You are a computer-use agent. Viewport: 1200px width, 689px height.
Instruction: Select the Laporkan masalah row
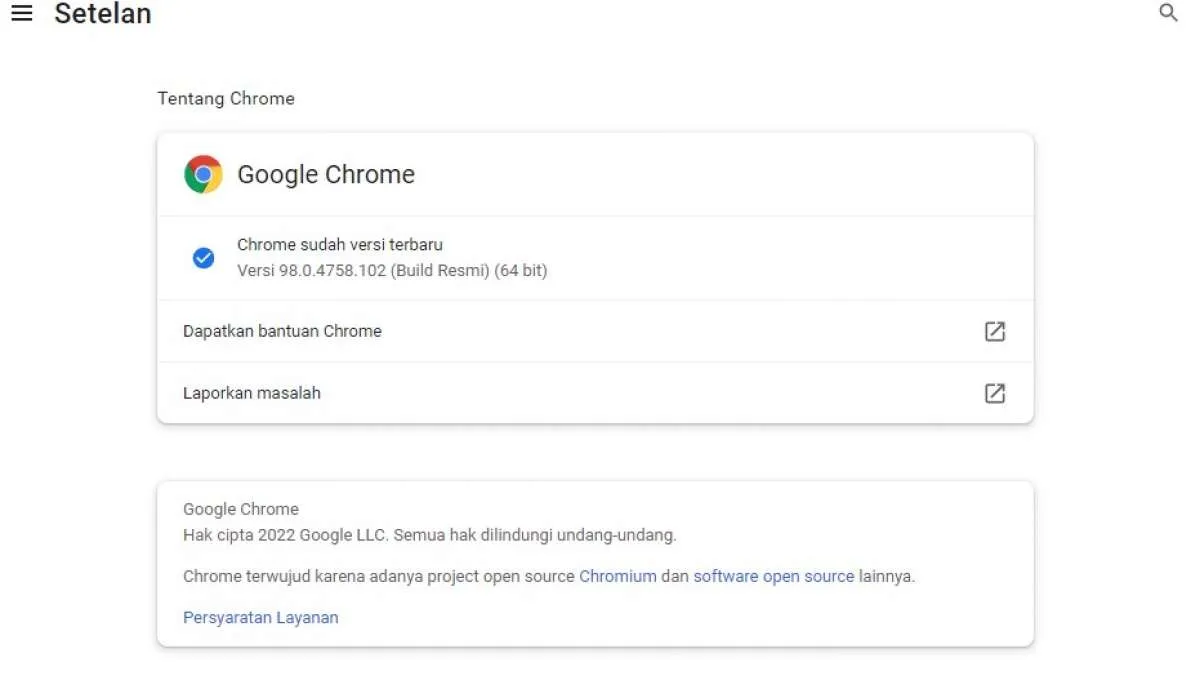pyautogui.click(x=252, y=393)
